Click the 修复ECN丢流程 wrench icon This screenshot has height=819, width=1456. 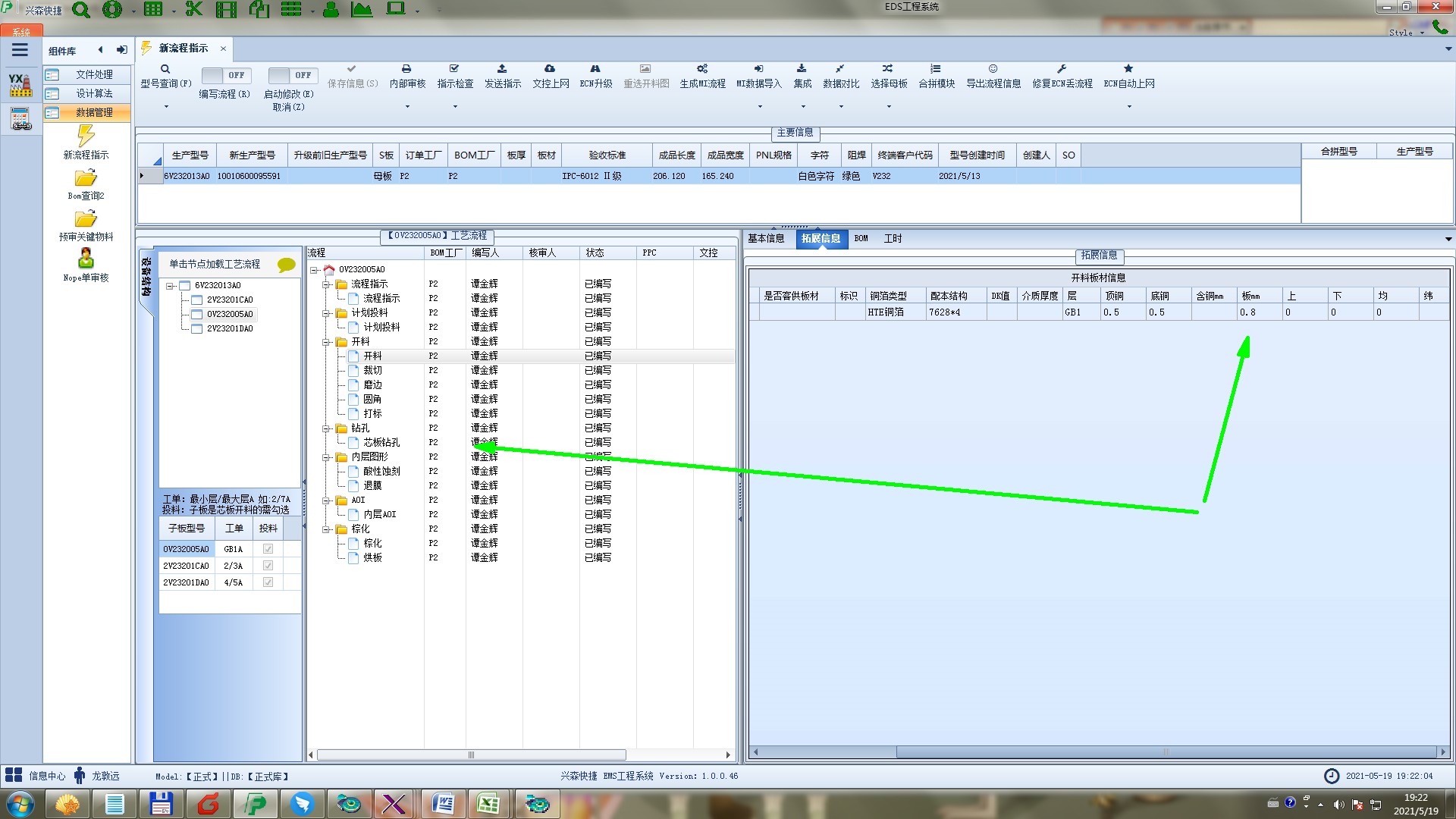pos(1062,69)
